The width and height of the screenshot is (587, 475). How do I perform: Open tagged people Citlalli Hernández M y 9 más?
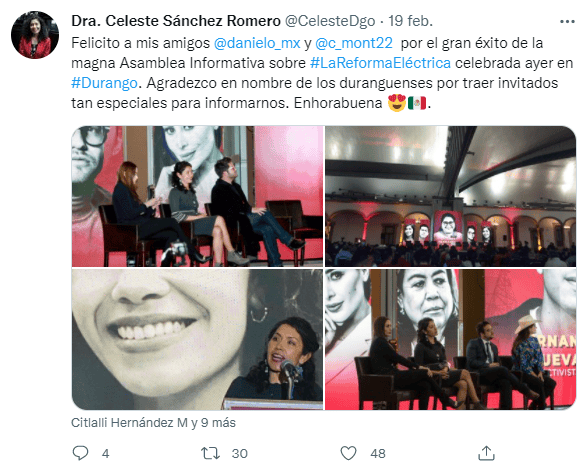tap(153, 423)
